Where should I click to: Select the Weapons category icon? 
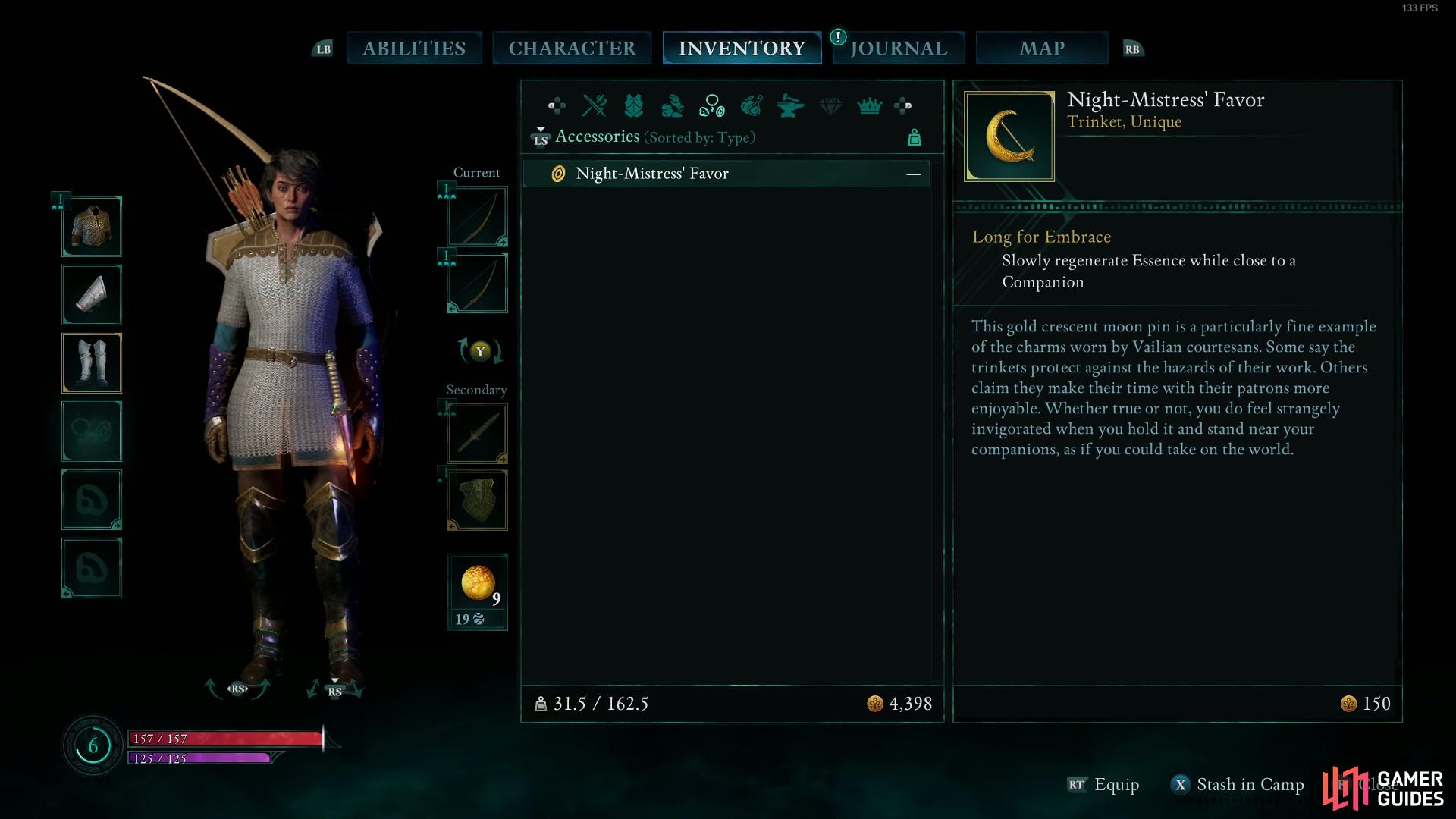(x=595, y=105)
